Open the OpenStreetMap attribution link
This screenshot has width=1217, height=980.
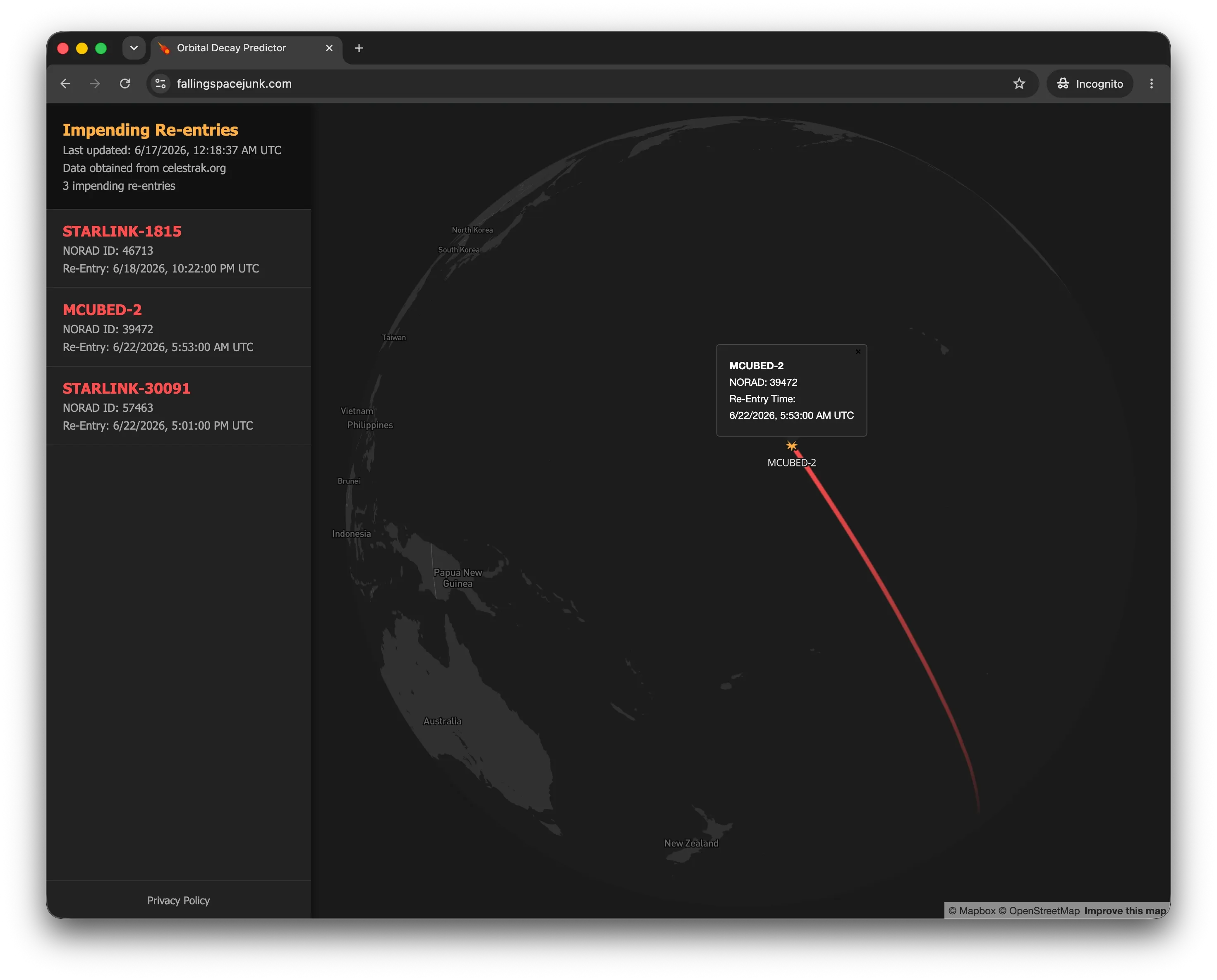pyautogui.click(x=1039, y=911)
